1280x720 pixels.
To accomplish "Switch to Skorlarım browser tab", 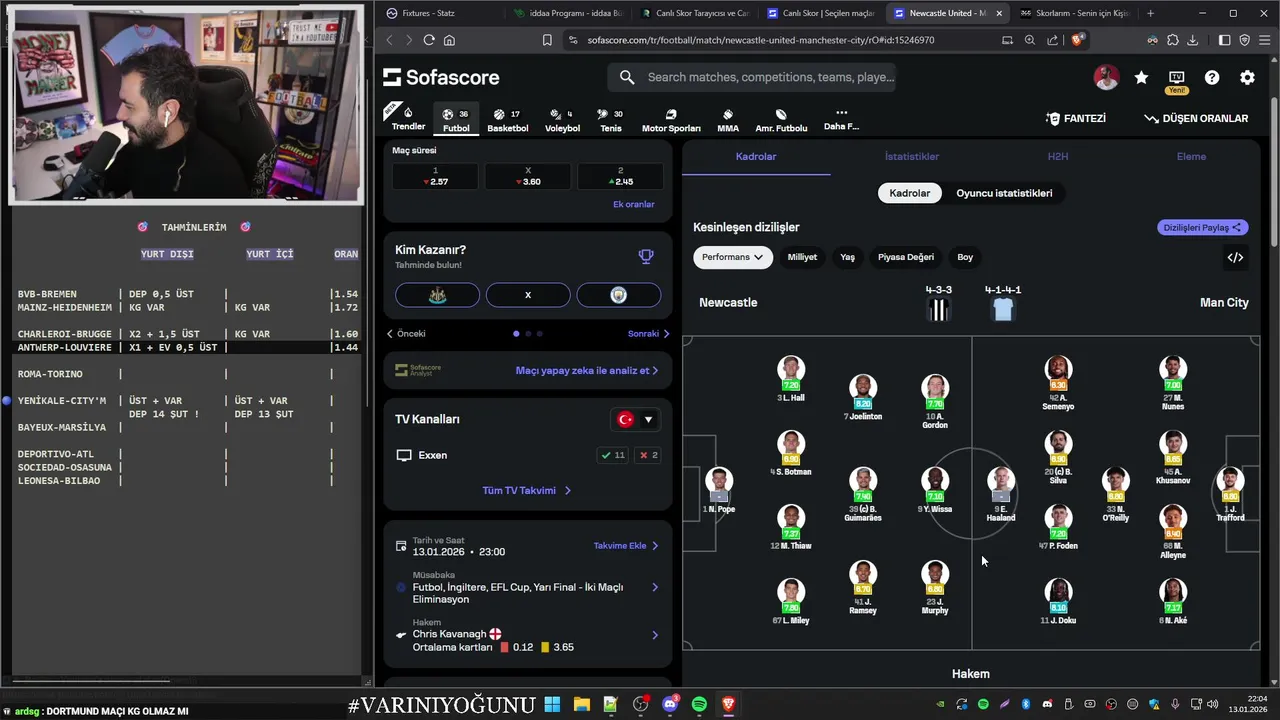I will point(1074,13).
